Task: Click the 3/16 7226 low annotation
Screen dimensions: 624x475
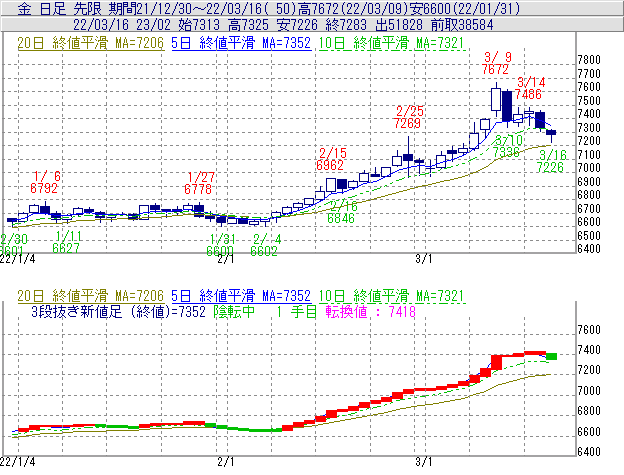Action: (x=551, y=161)
